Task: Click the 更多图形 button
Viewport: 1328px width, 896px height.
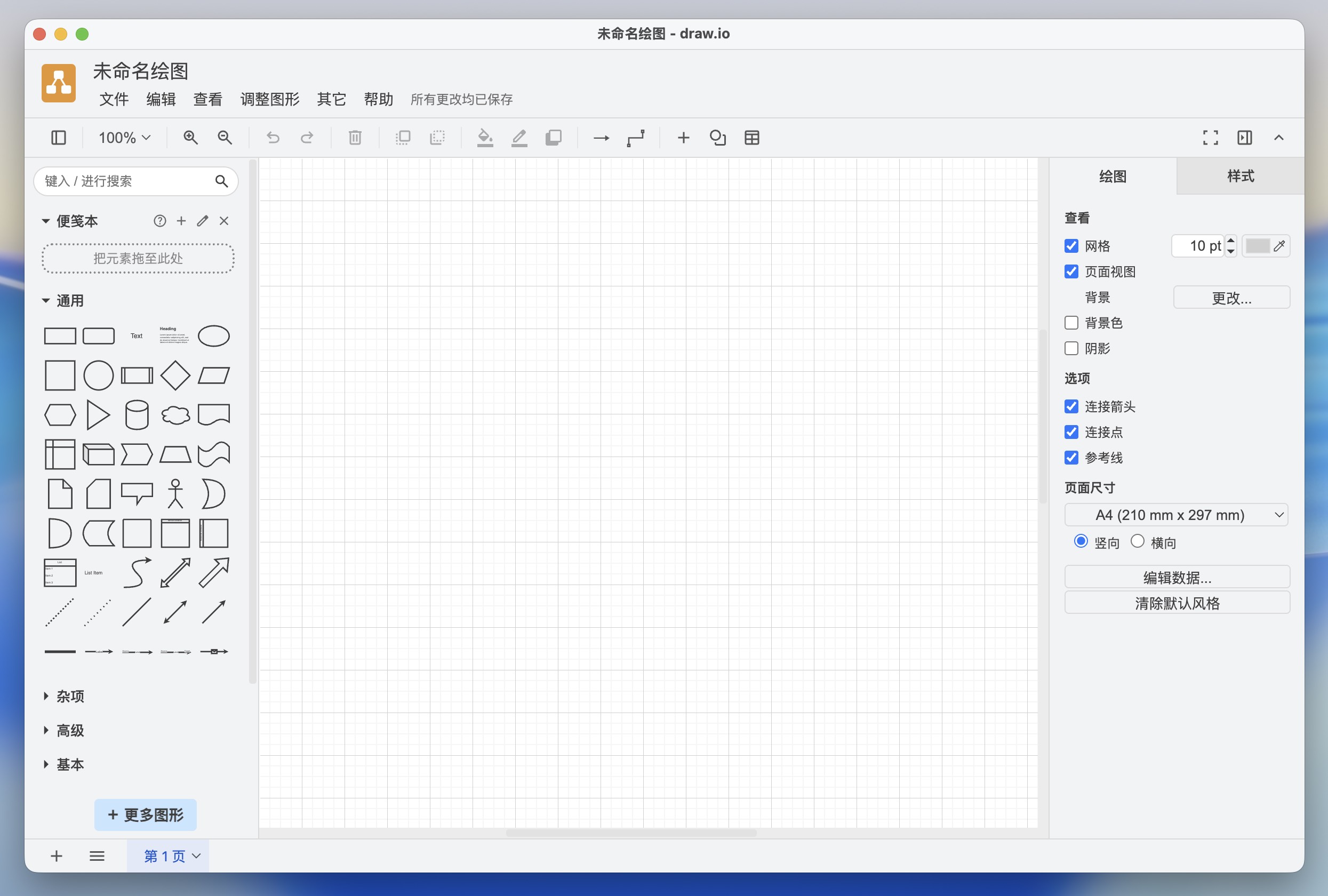Action: [x=145, y=815]
